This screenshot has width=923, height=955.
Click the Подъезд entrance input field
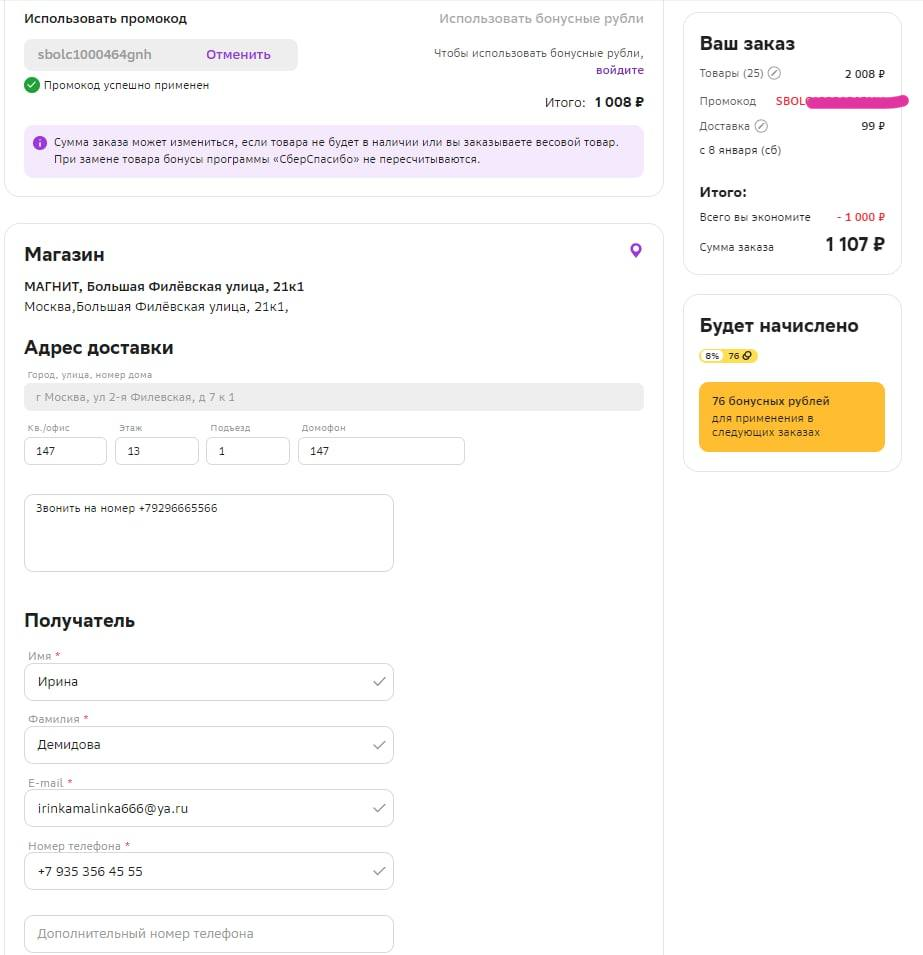coord(248,451)
